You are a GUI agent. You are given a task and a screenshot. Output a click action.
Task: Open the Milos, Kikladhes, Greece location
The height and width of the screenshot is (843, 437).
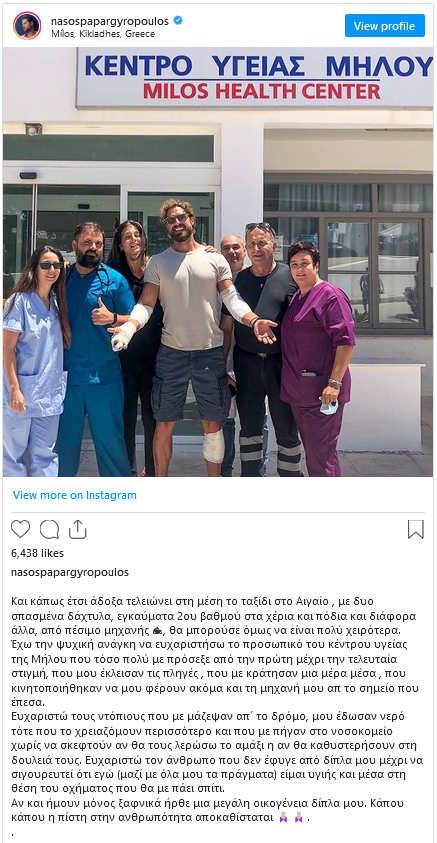coord(103,34)
